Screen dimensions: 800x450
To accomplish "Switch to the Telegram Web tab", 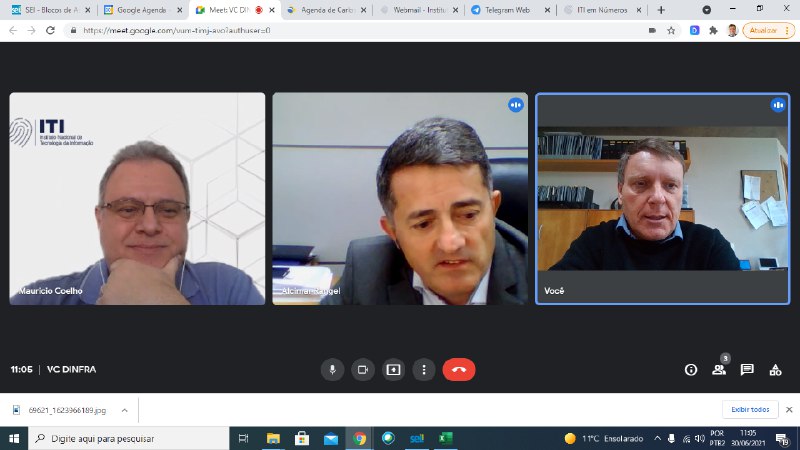I will tap(508, 9).
